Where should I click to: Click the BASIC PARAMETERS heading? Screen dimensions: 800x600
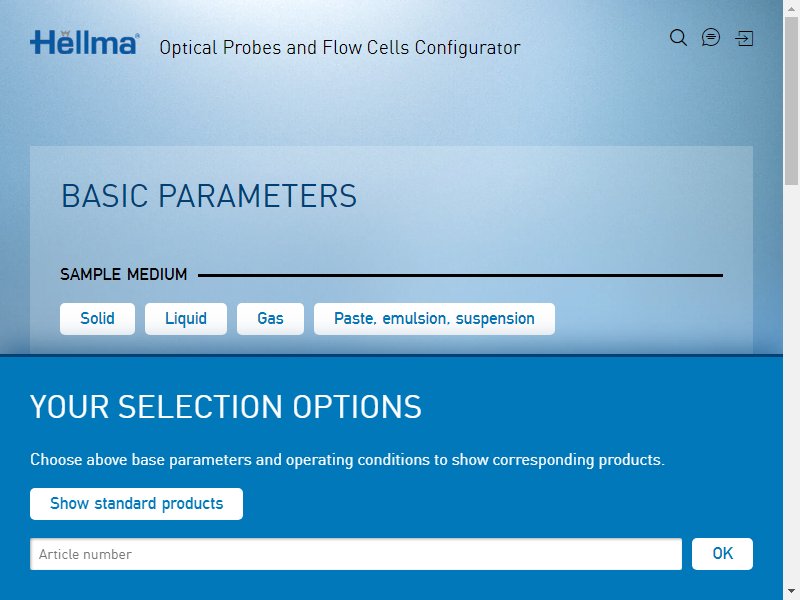coord(209,196)
